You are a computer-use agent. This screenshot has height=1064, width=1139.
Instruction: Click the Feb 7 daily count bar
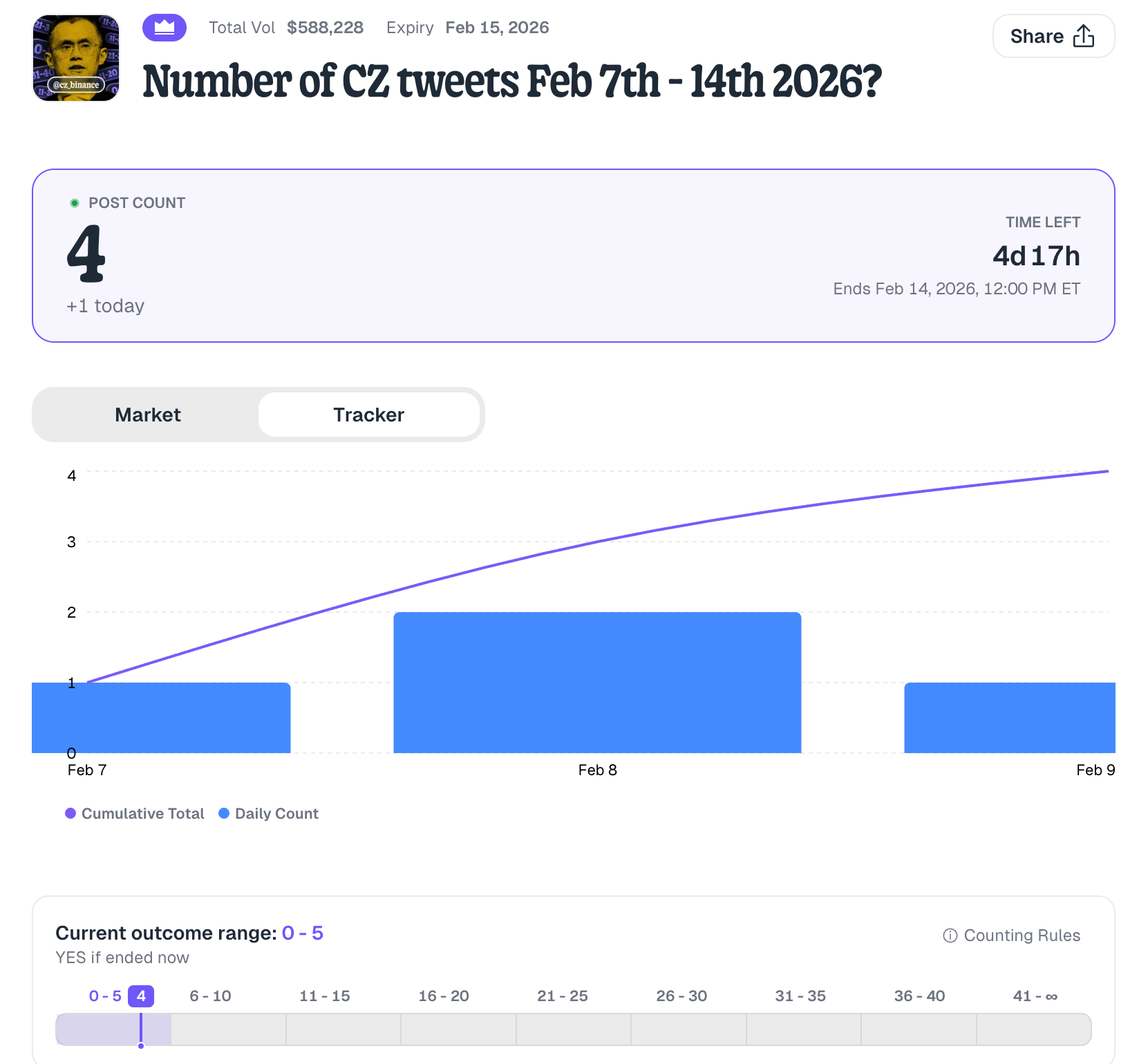coord(161,717)
